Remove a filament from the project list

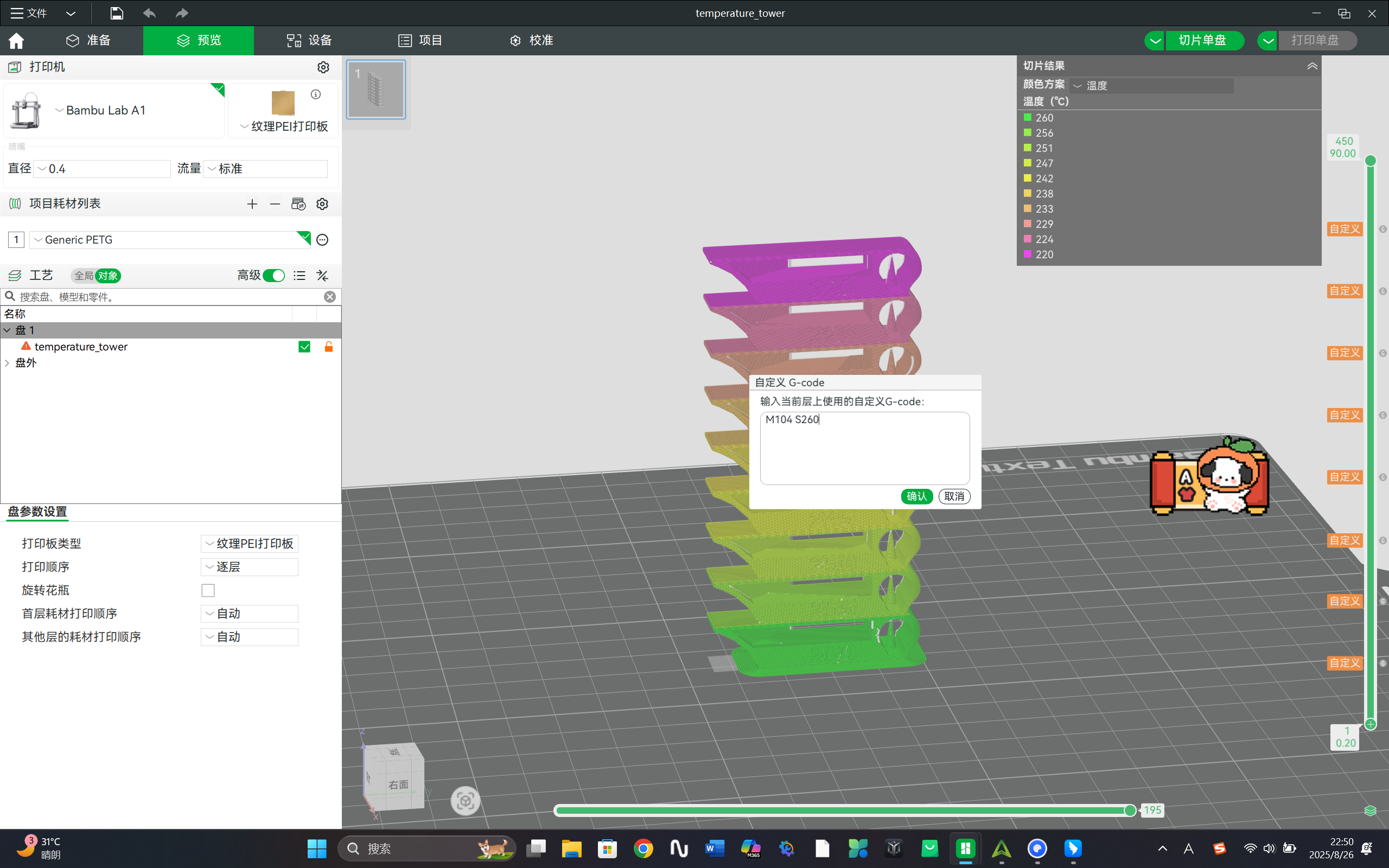click(x=275, y=204)
